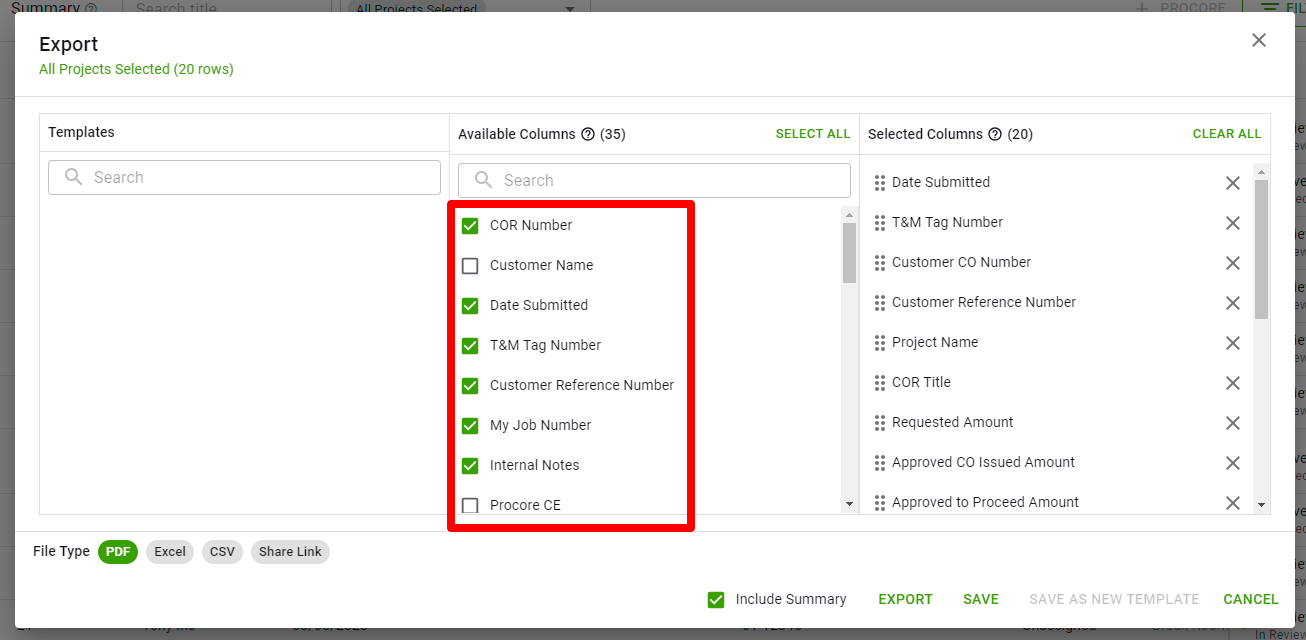Screen dimensions: 1306x640
Task: Enable the Customer Name column
Action: click(470, 265)
